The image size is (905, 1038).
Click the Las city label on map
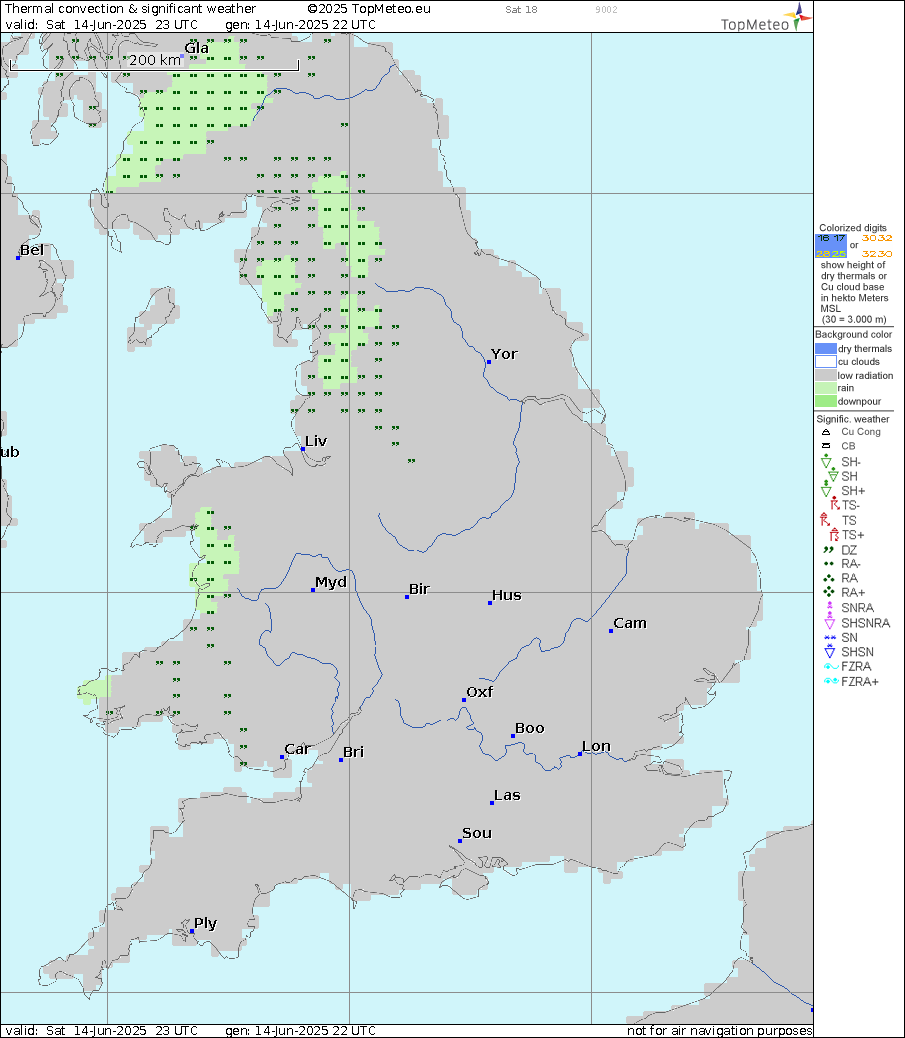[508, 795]
